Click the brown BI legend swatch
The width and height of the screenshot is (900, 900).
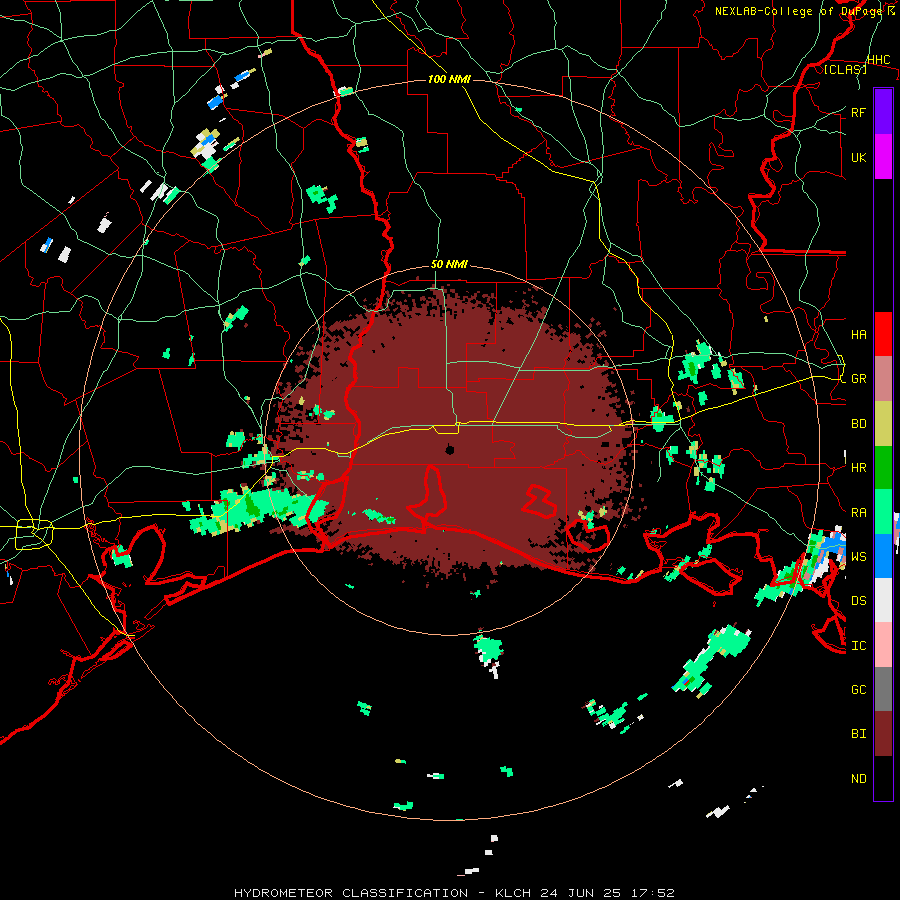(x=883, y=734)
